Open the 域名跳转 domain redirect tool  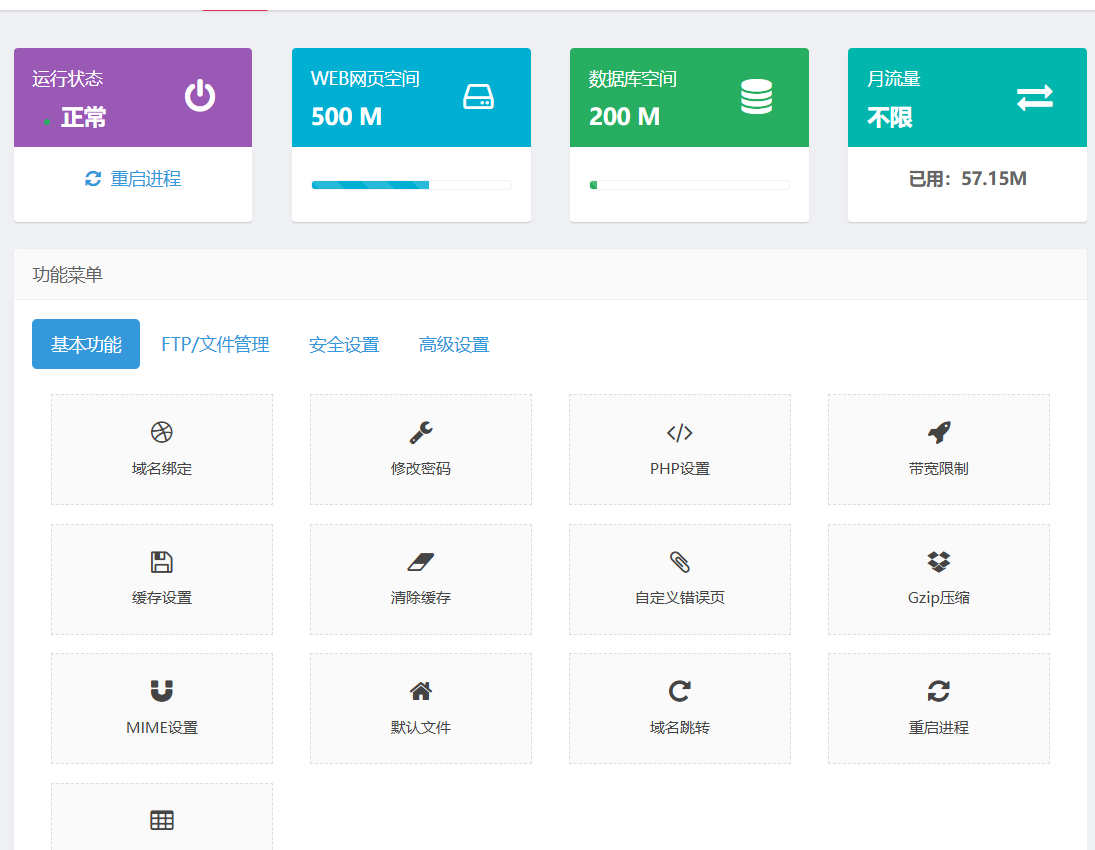679,708
